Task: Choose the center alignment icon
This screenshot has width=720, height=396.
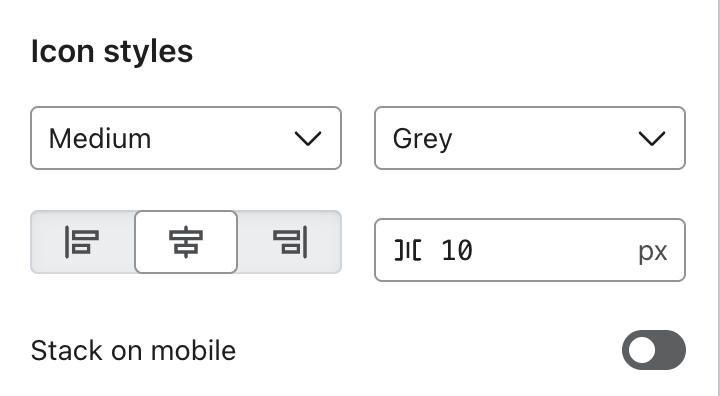Action: tap(186, 242)
